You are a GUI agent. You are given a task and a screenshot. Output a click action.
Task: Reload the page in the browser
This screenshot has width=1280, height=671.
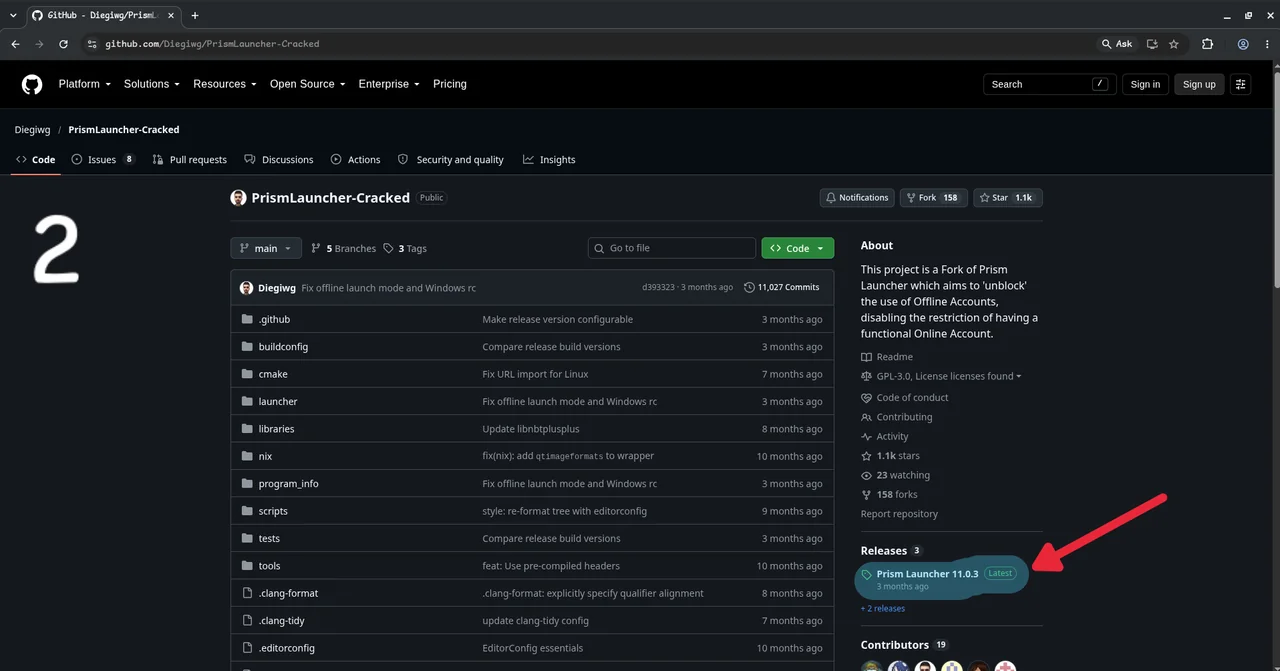64,44
